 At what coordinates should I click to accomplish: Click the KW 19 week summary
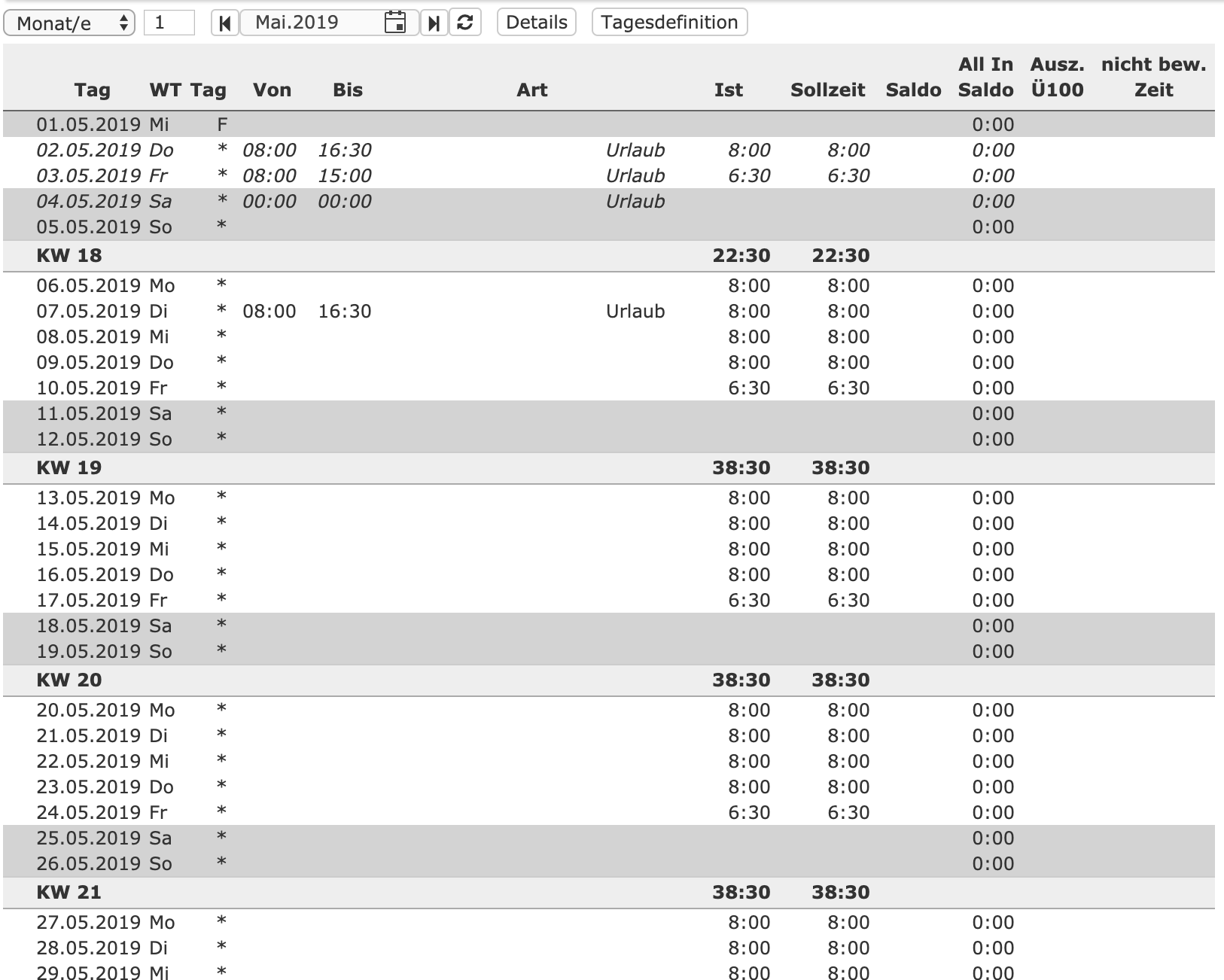(x=609, y=467)
